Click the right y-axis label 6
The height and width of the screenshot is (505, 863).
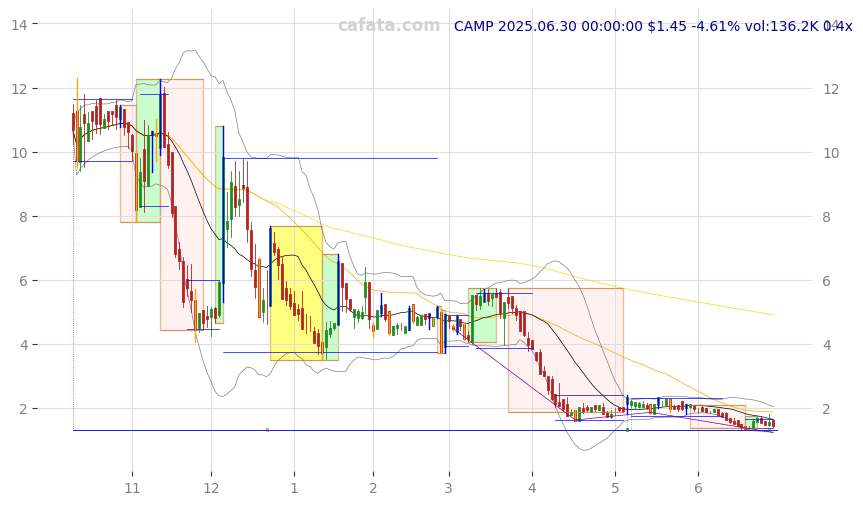pyautogui.click(x=827, y=281)
